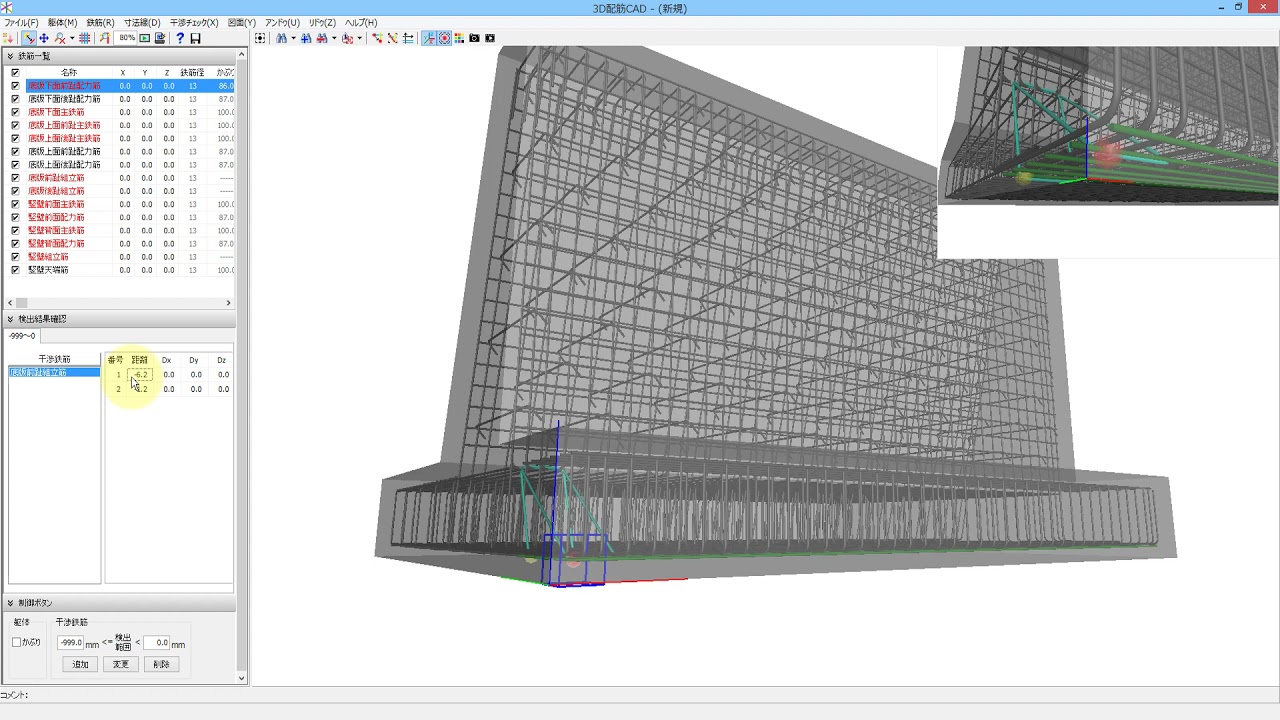Click the red X delete tool icon

(x=59, y=38)
